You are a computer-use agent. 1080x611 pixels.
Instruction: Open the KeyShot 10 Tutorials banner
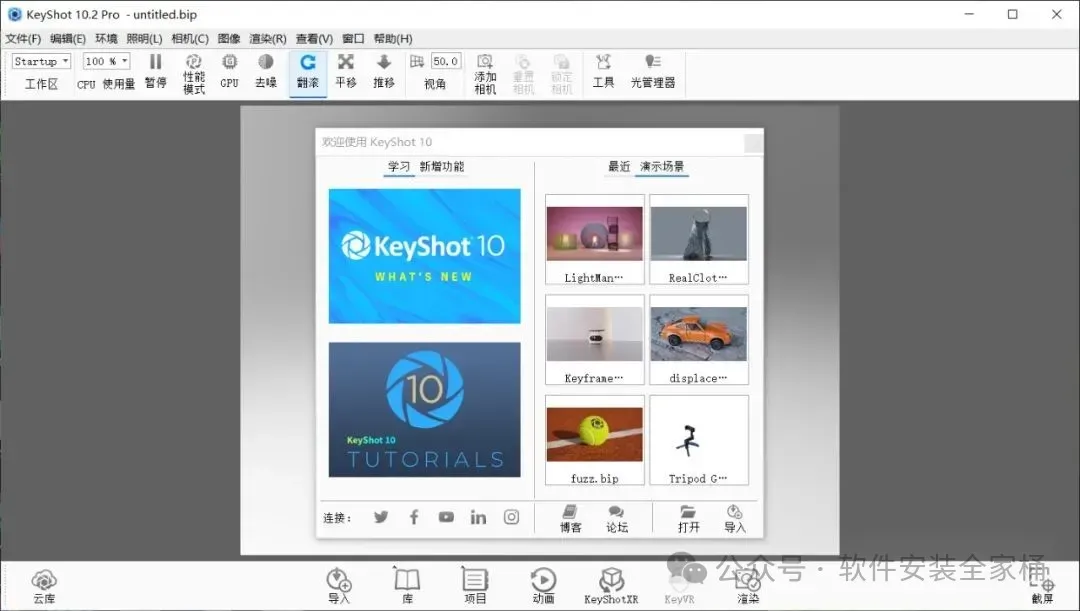424,410
